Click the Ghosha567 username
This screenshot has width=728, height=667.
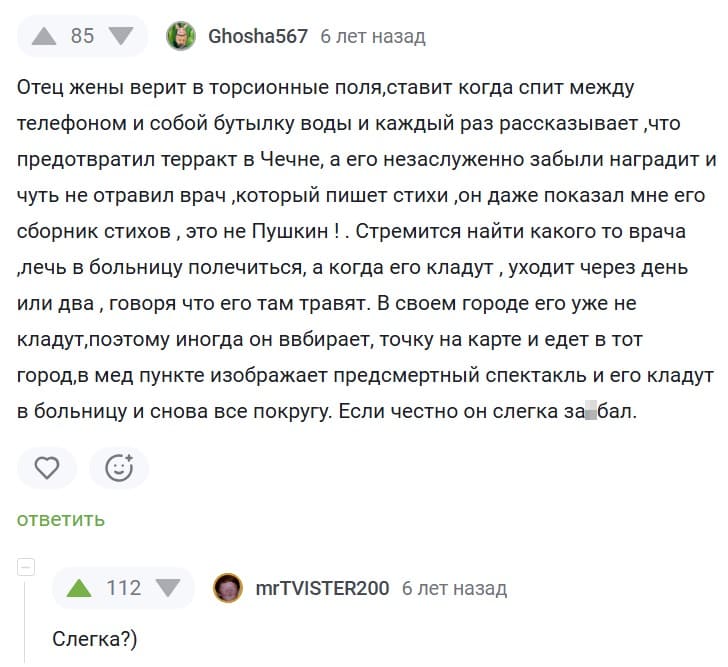click(x=257, y=37)
